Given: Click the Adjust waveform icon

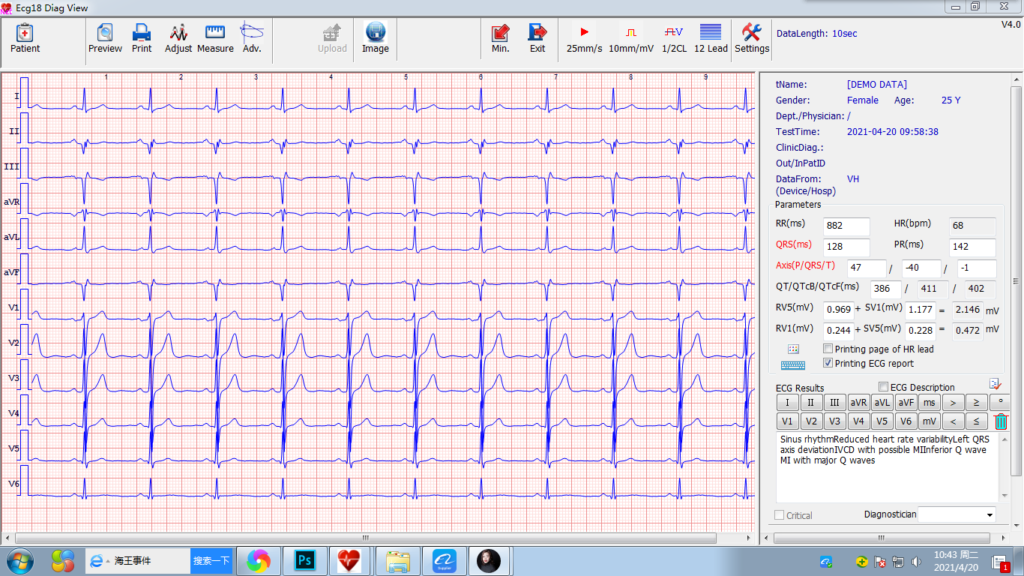Looking at the screenshot, I should (x=177, y=39).
